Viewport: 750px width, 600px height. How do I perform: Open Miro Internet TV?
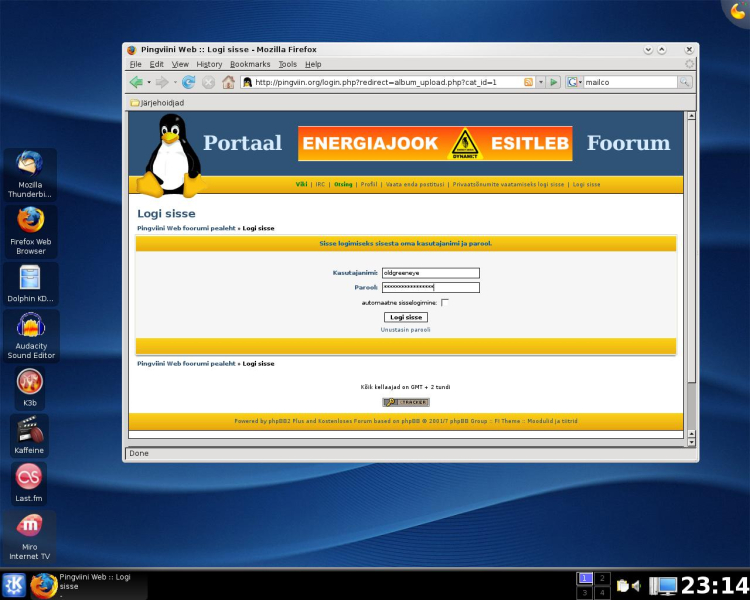(x=29, y=536)
